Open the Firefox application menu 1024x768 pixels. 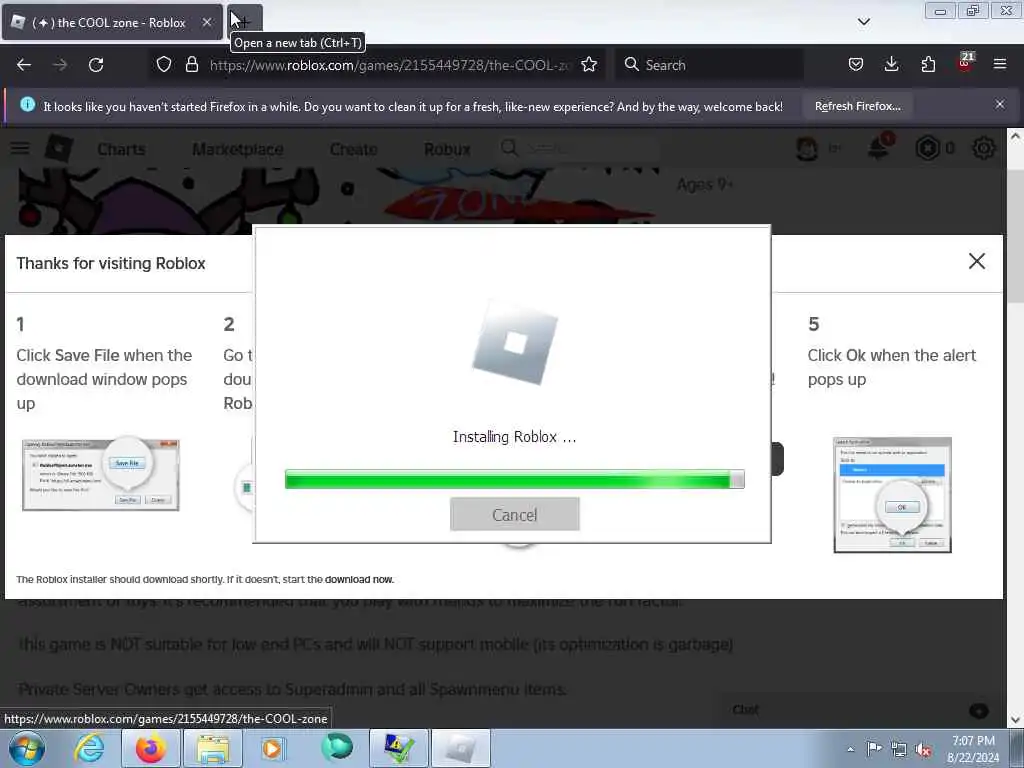pos(1000,65)
